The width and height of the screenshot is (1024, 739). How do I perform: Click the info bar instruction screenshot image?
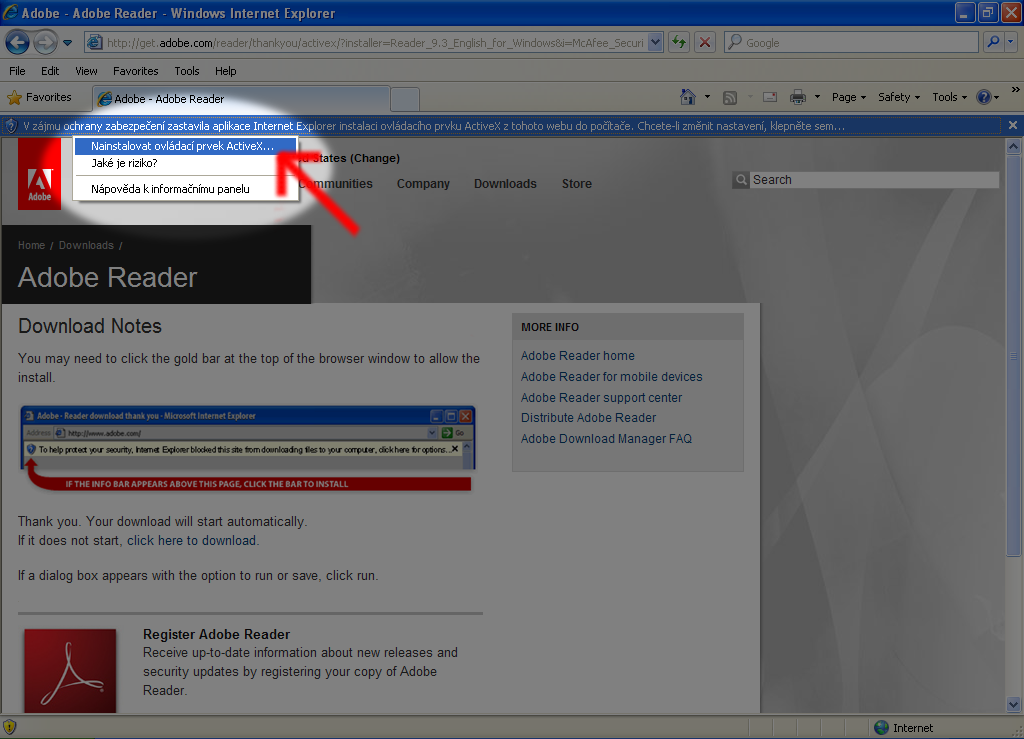[x=248, y=449]
